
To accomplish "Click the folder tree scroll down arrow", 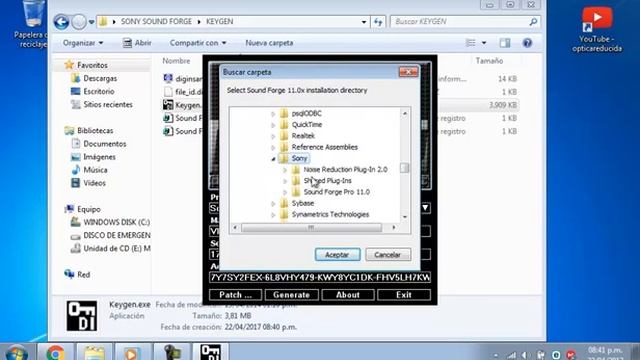I will 404,217.
